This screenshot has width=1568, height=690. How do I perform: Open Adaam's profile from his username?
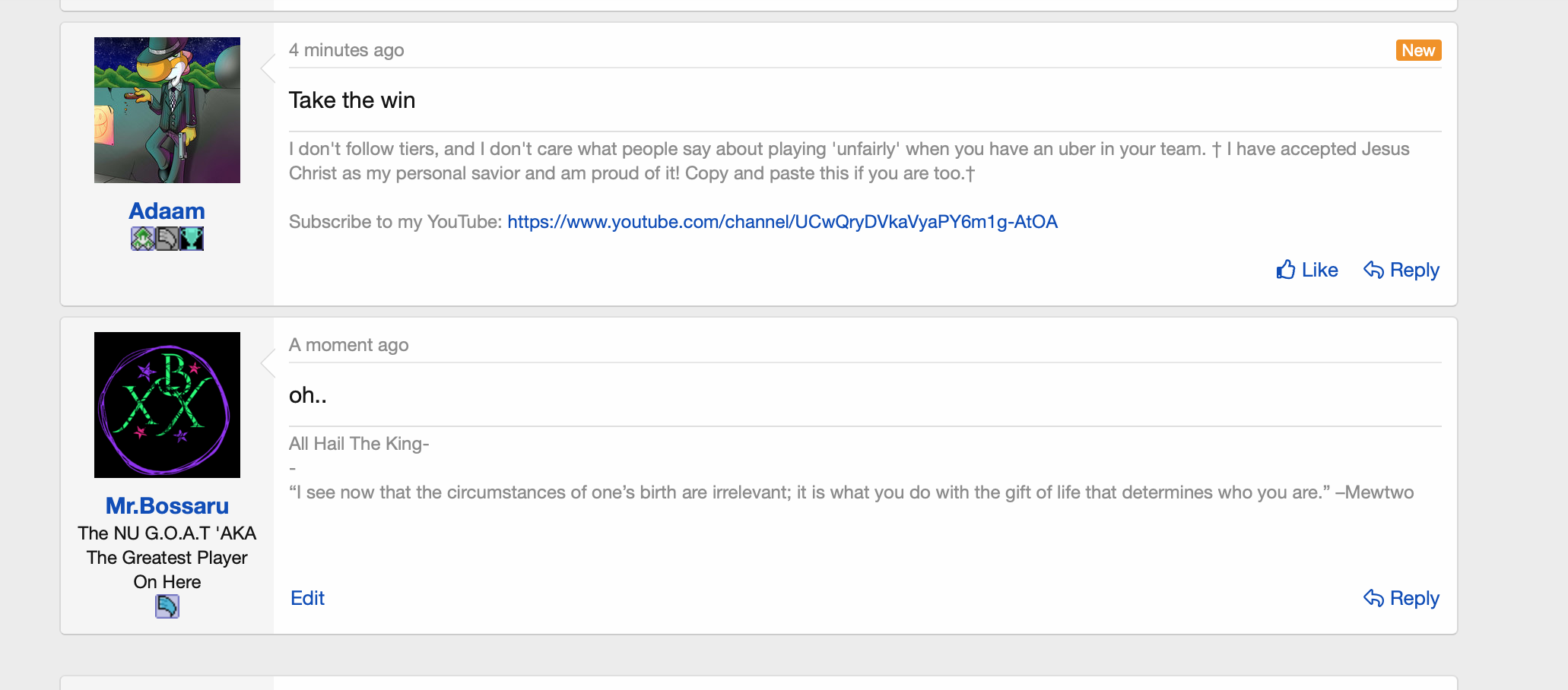pyautogui.click(x=167, y=210)
